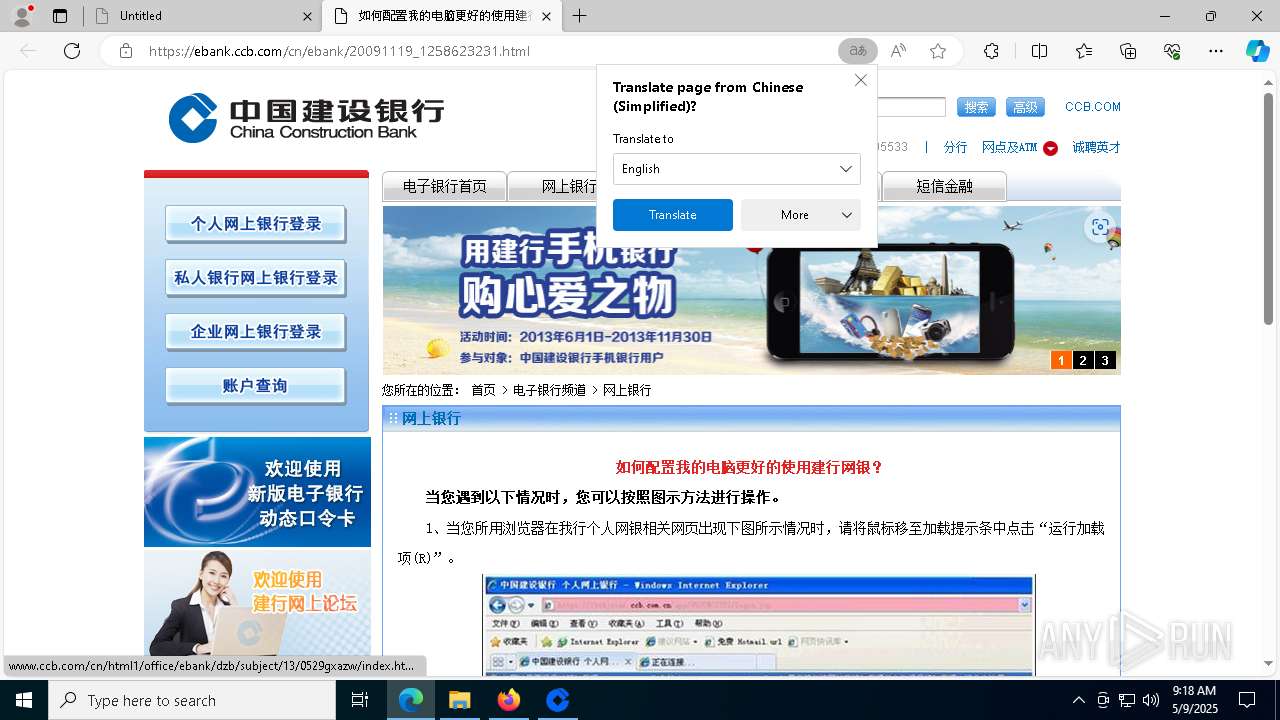Click the 高级 advanced search button
The height and width of the screenshot is (720, 1280).
tap(1025, 107)
